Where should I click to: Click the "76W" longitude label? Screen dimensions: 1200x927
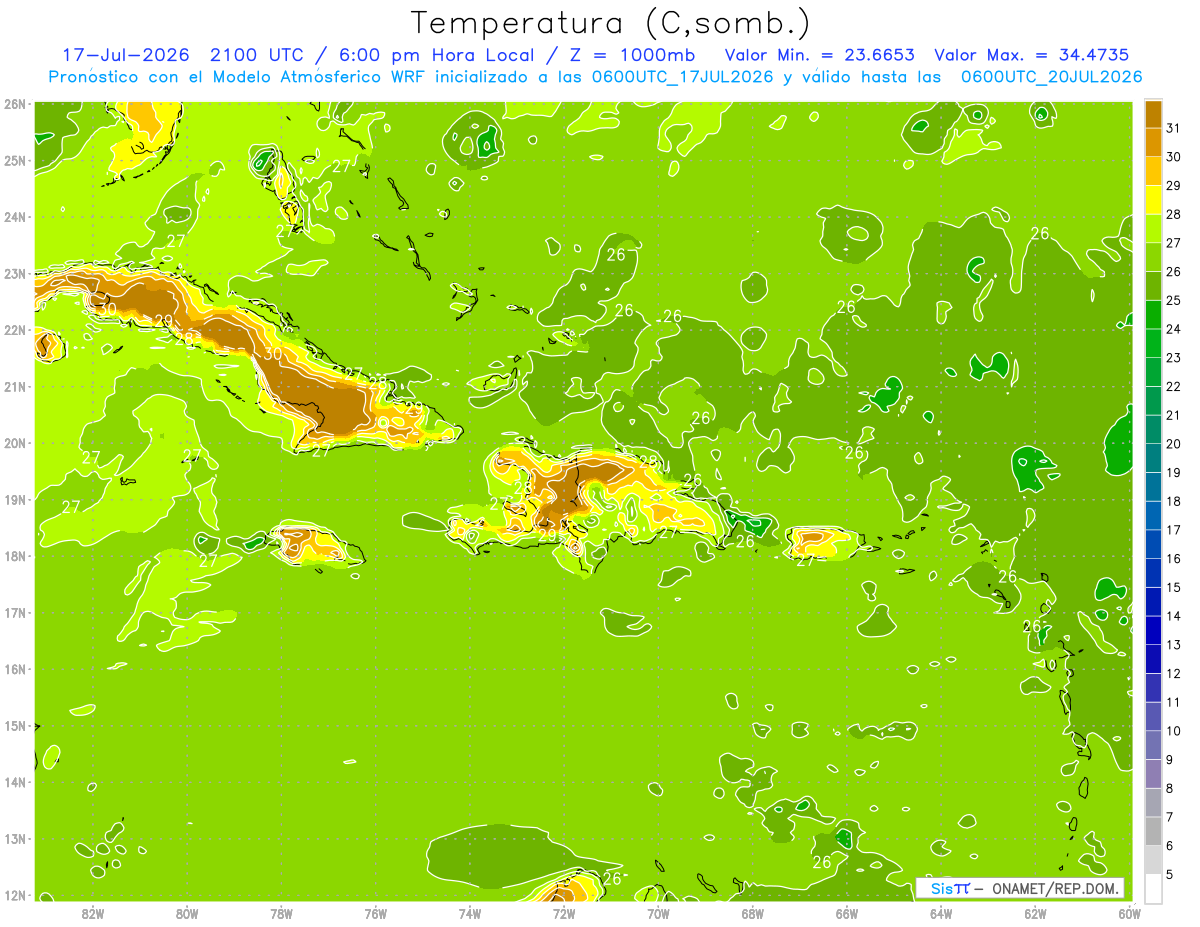pos(376,912)
